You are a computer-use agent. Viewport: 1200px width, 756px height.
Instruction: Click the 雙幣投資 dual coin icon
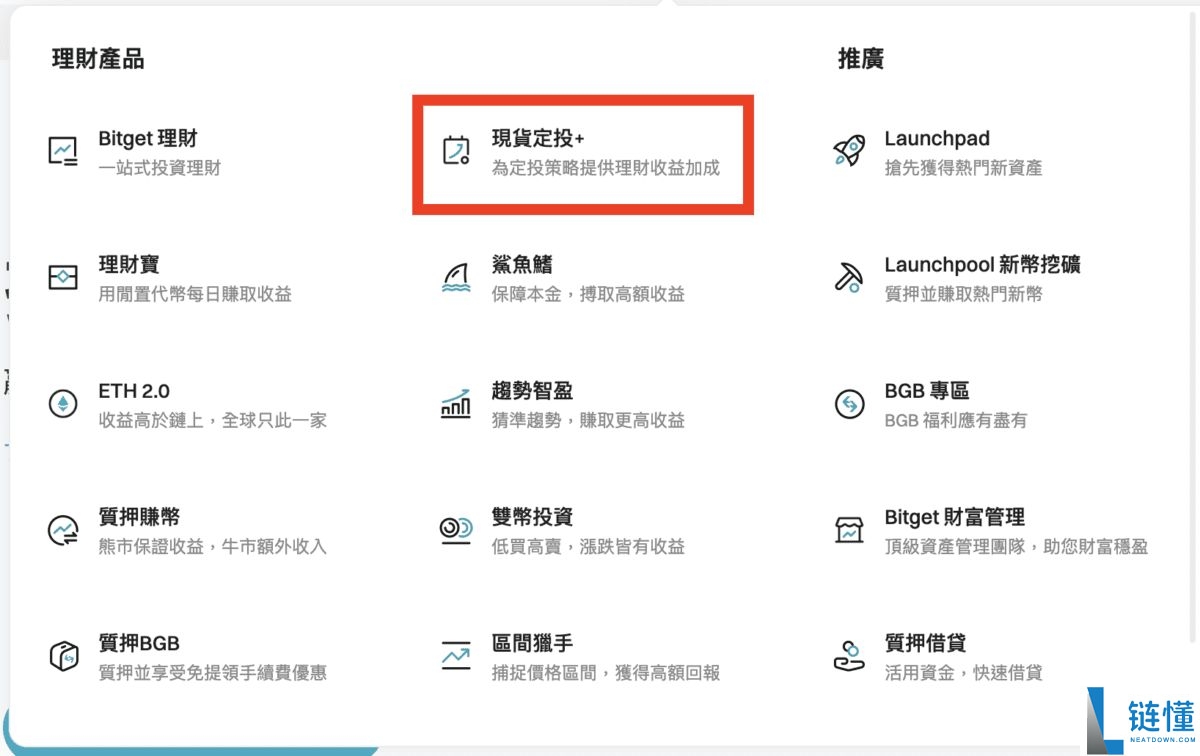457,531
